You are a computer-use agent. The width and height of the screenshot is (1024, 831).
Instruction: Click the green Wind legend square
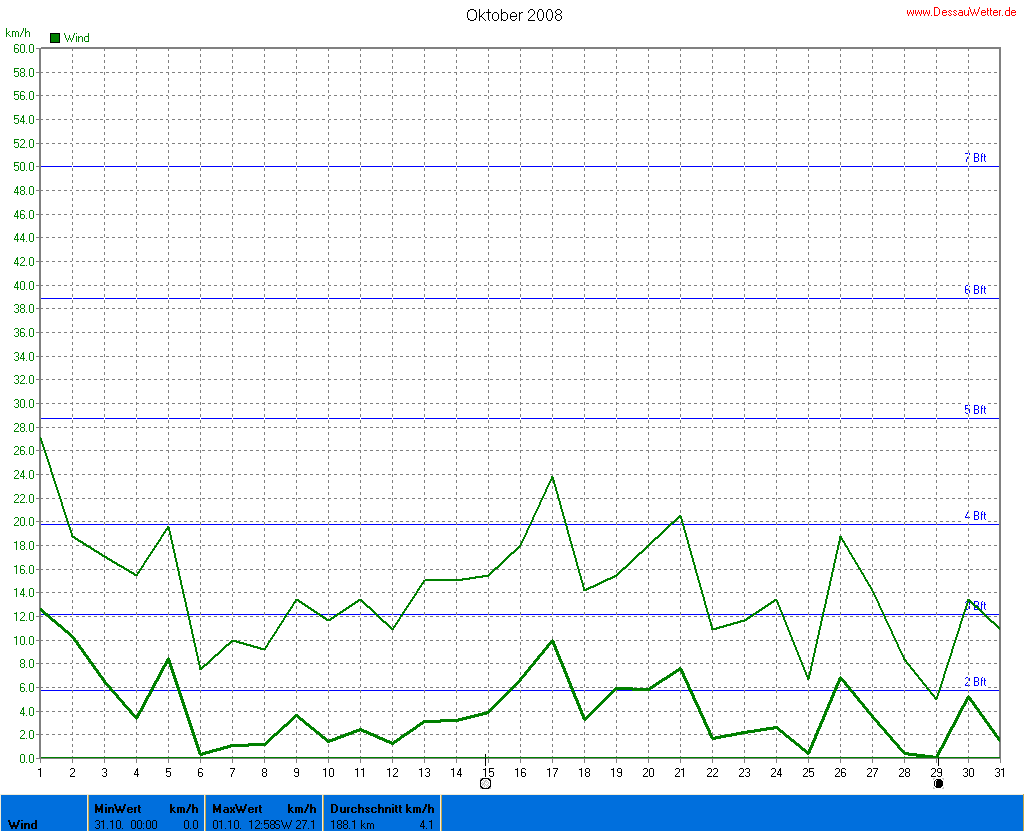[55, 38]
